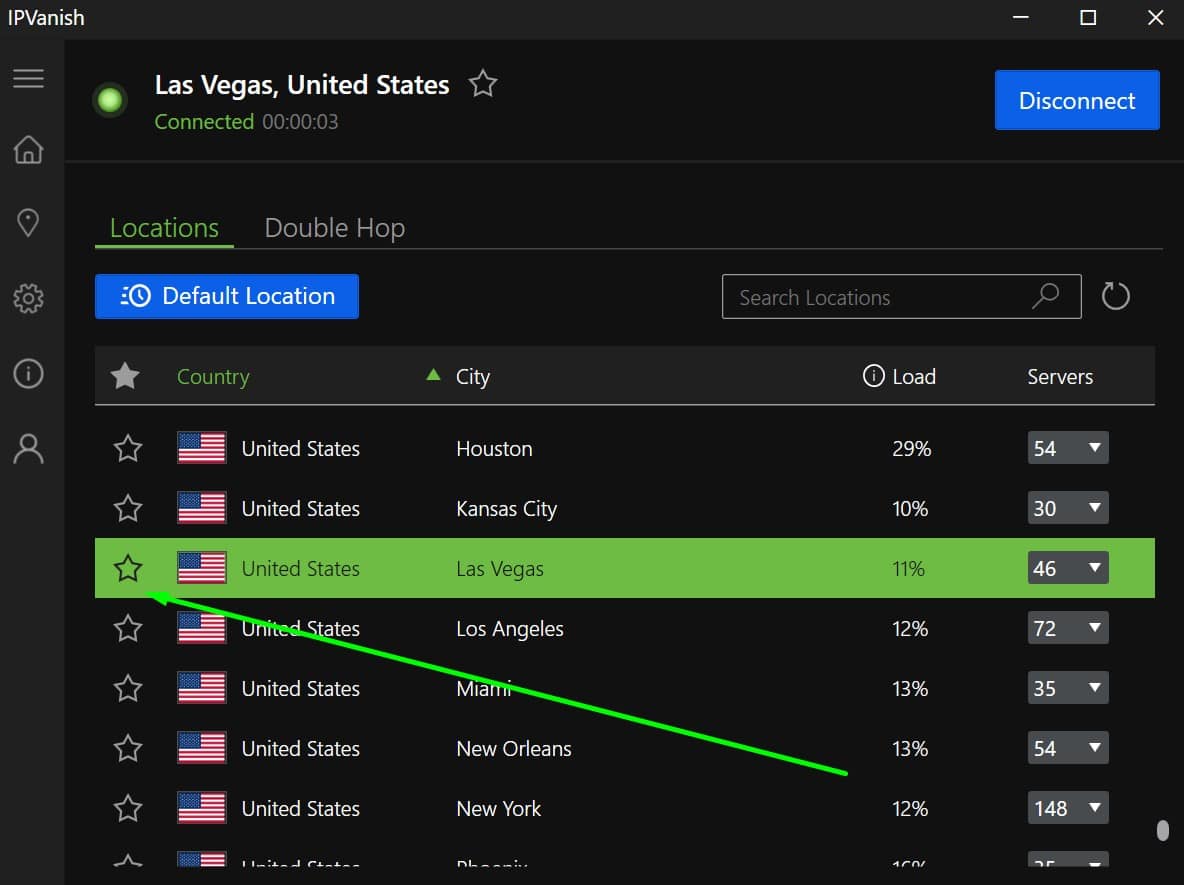Maximize the IPVanish window
The height and width of the screenshot is (885, 1184).
pos(1087,17)
